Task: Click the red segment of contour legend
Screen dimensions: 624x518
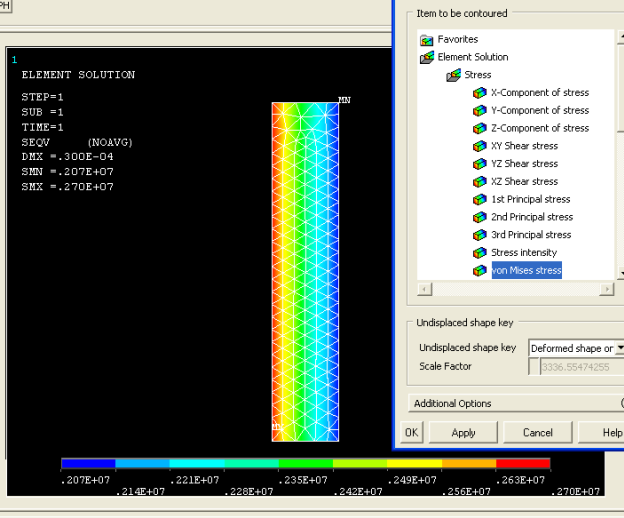Action: pyautogui.click(x=522, y=464)
